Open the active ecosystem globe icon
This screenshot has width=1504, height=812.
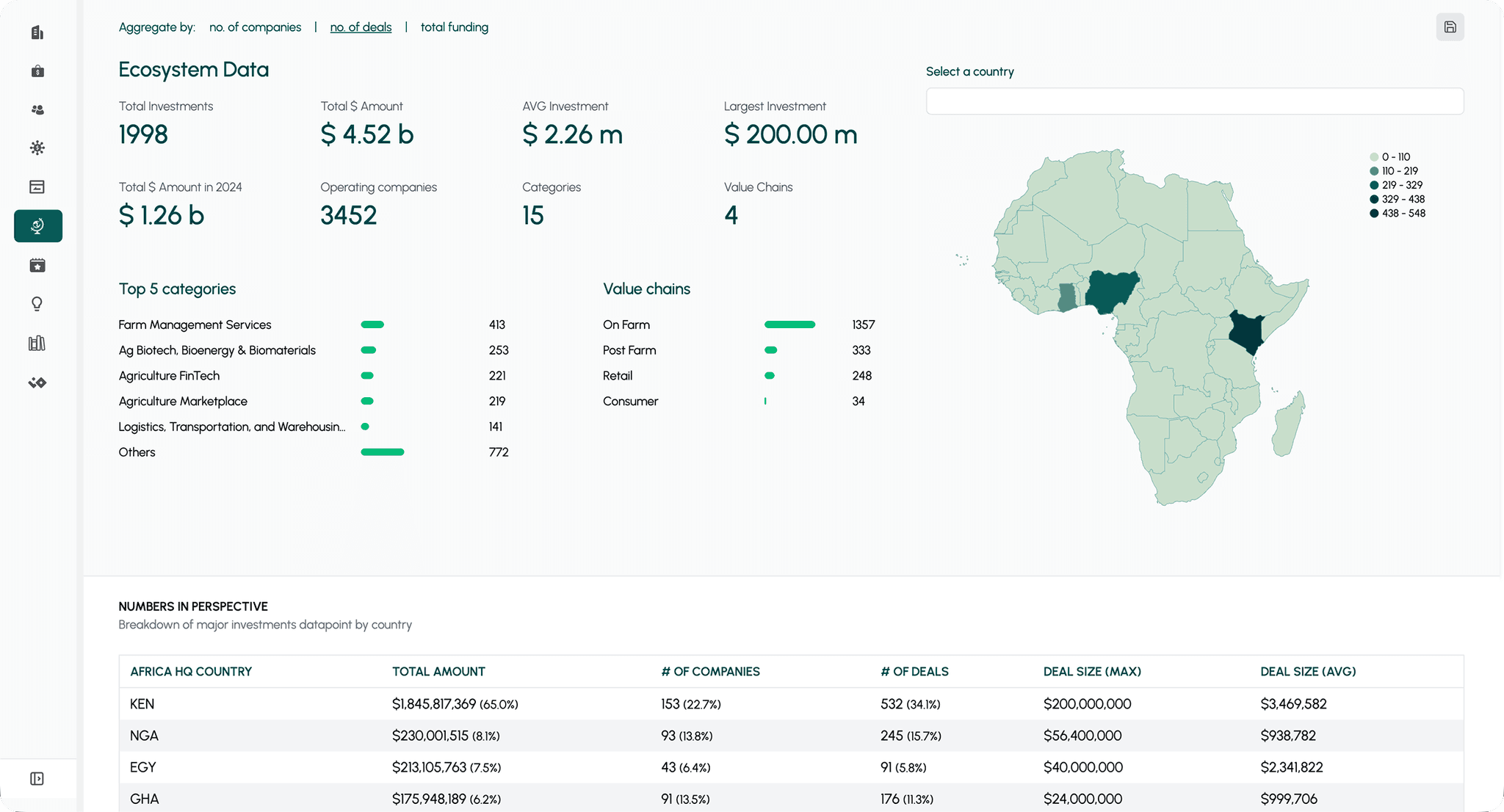coord(37,226)
